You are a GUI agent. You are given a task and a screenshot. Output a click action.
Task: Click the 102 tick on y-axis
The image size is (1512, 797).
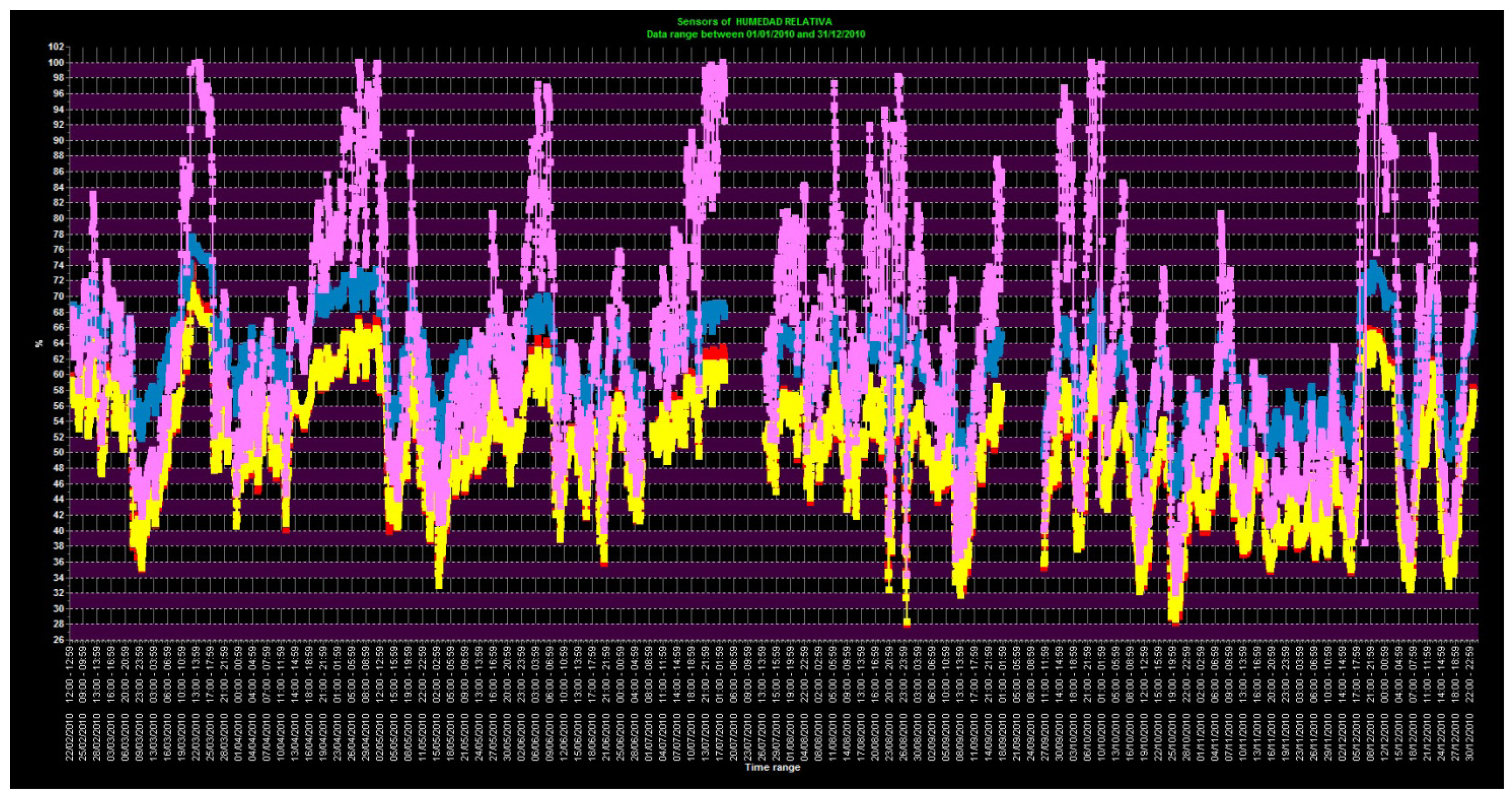(56, 47)
